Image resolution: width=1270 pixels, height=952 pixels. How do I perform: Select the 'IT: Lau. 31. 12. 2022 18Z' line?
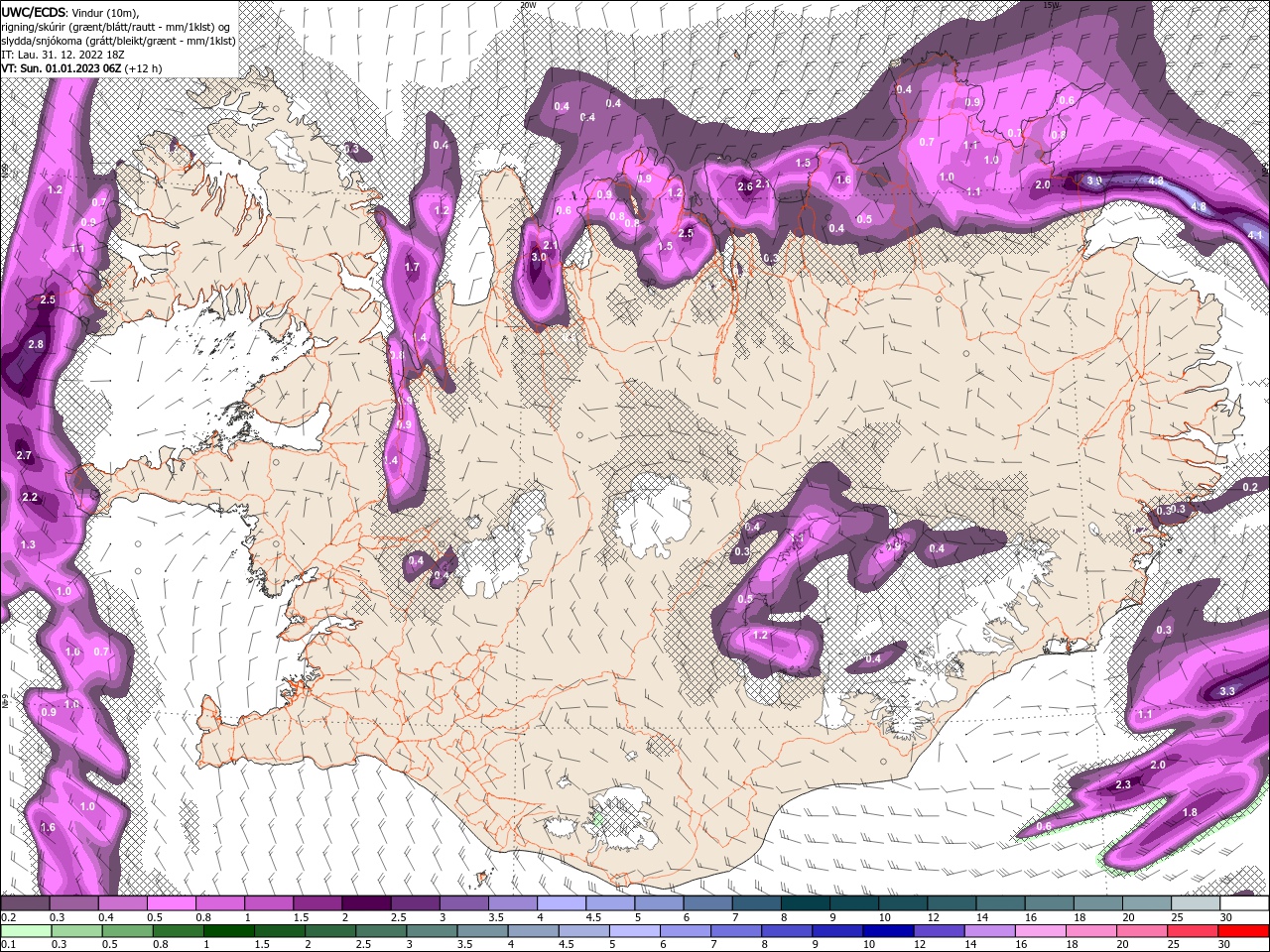tap(63, 55)
